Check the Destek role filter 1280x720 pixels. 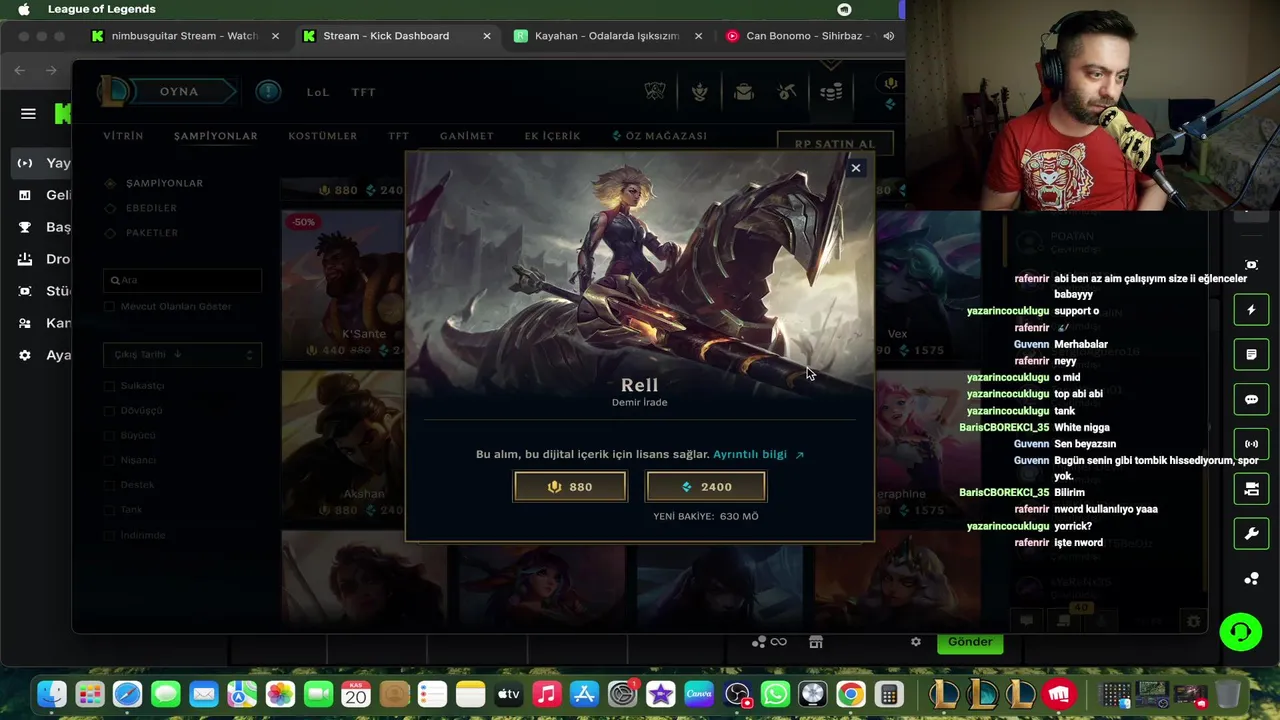pyautogui.click(x=110, y=485)
